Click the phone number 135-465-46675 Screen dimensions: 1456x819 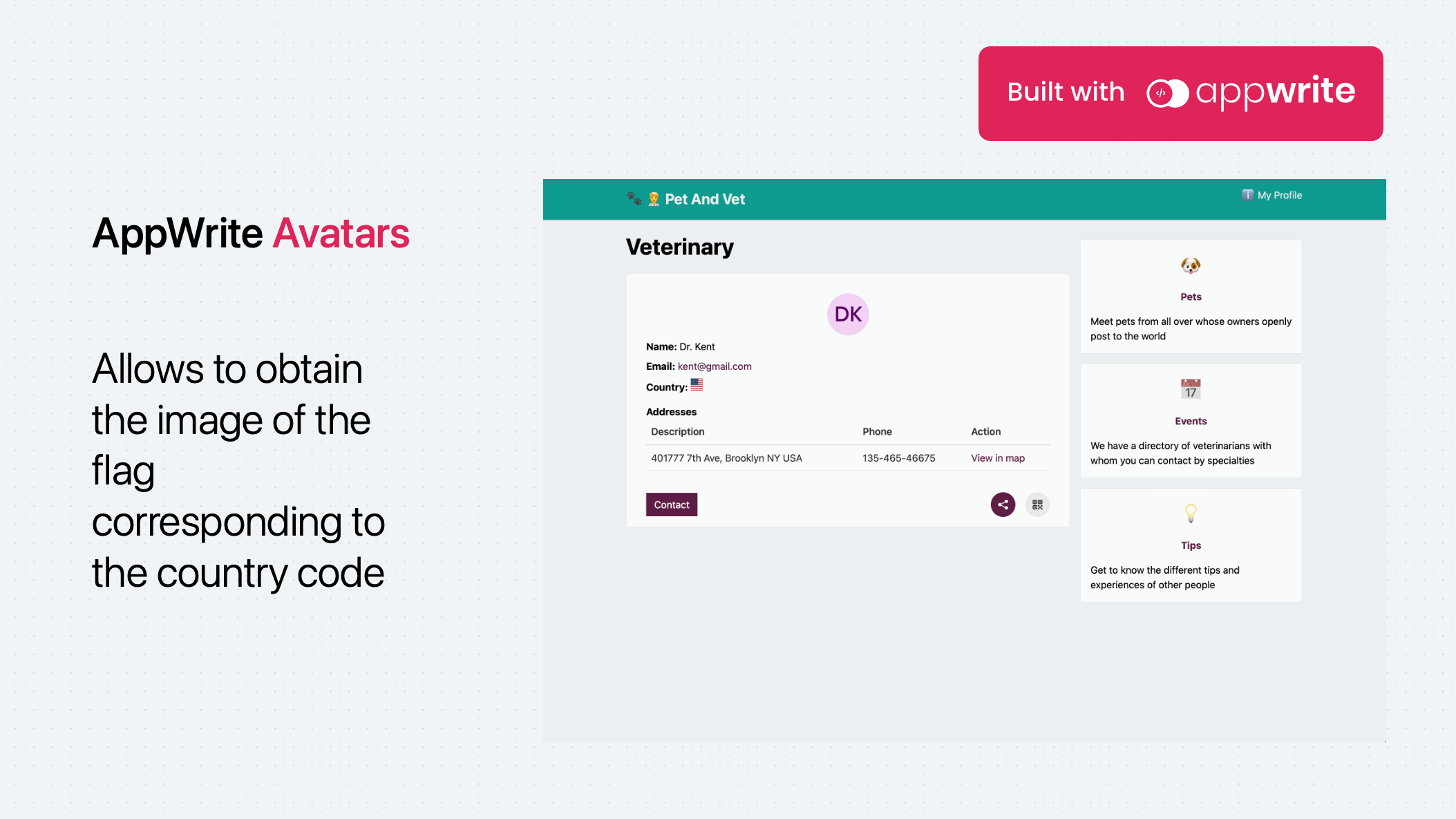(899, 458)
